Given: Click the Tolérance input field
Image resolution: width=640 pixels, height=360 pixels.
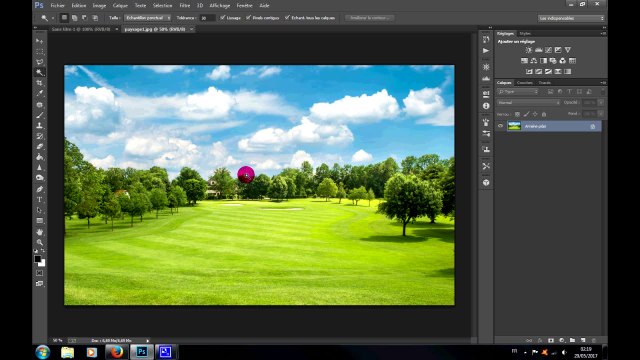Looking at the screenshot, I should (207, 18).
